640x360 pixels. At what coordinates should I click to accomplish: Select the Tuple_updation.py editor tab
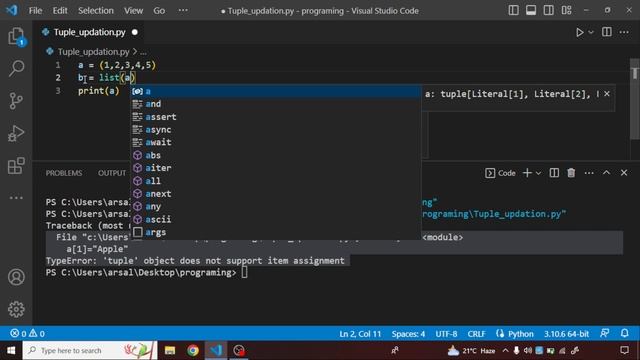(x=89, y=32)
